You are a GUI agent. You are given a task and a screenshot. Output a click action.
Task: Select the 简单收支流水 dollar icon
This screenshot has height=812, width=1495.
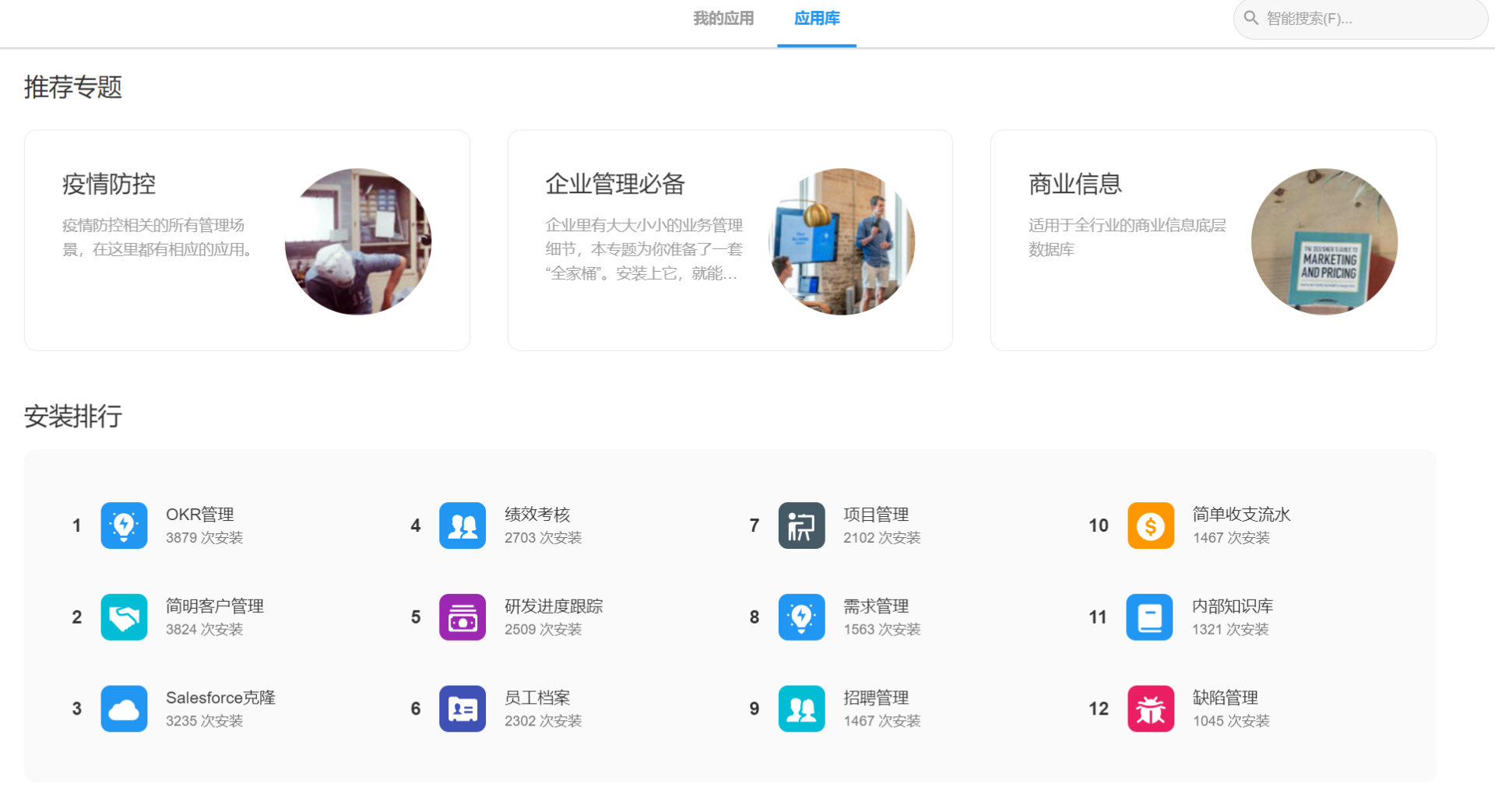pyautogui.click(x=1150, y=526)
